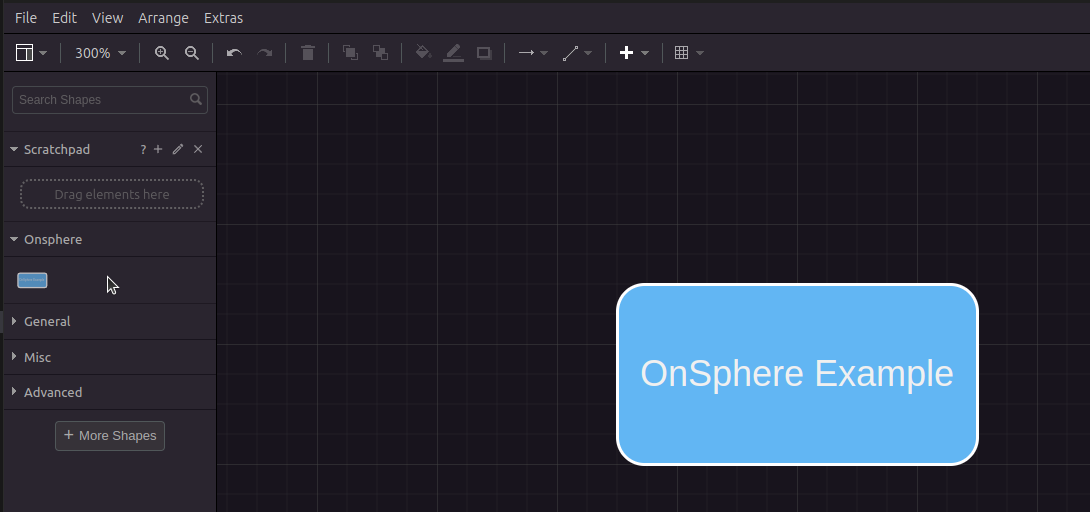Click the Scratchpad help question mark

[143, 149]
